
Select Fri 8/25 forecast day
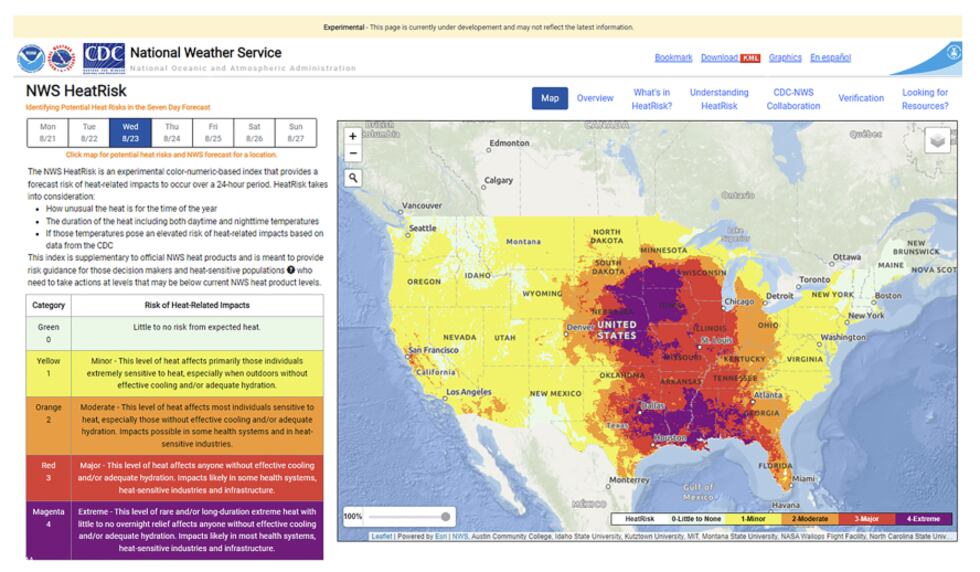(x=212, y=133)
